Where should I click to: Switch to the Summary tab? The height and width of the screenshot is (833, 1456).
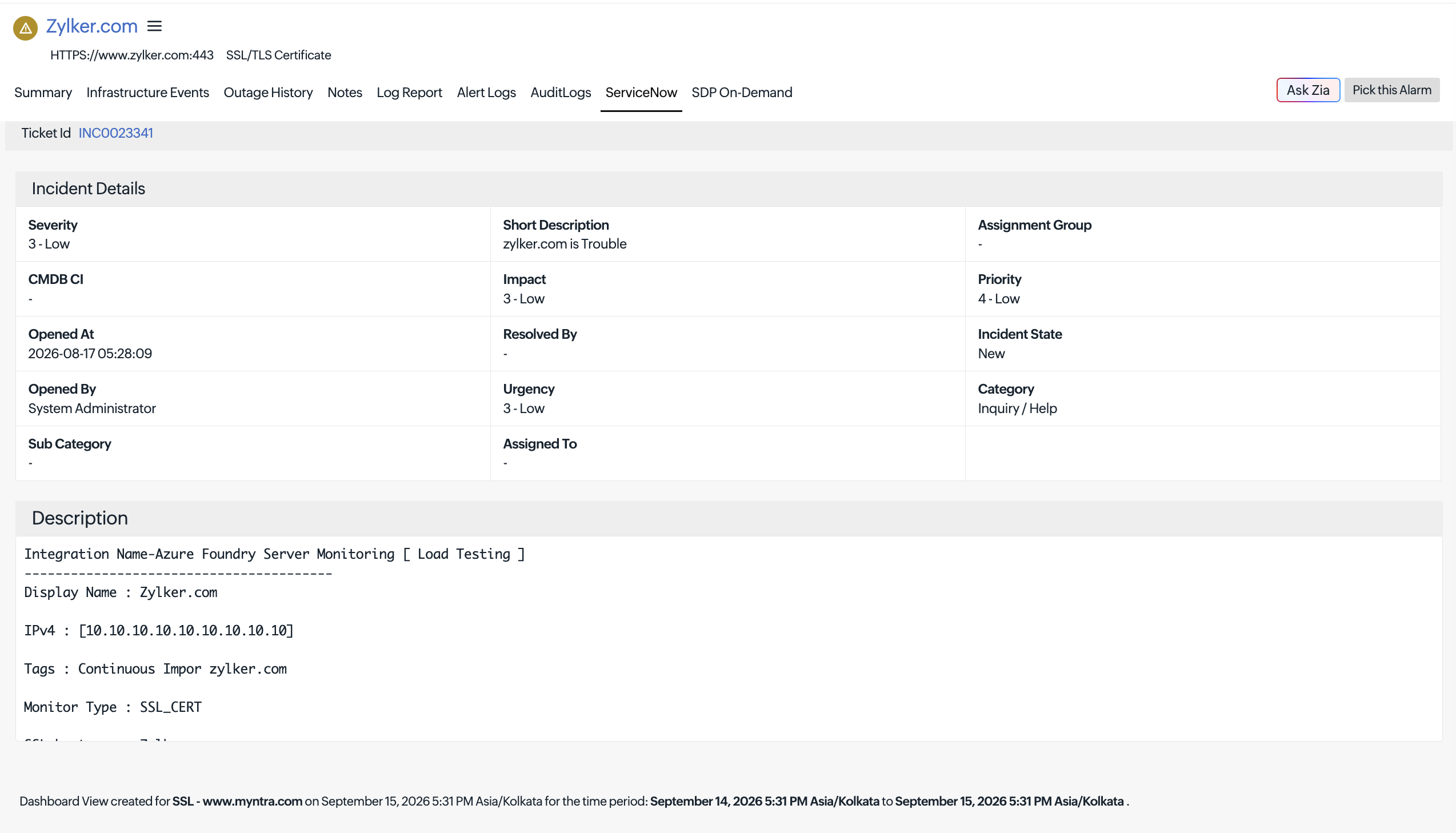[x=43, y=92]
